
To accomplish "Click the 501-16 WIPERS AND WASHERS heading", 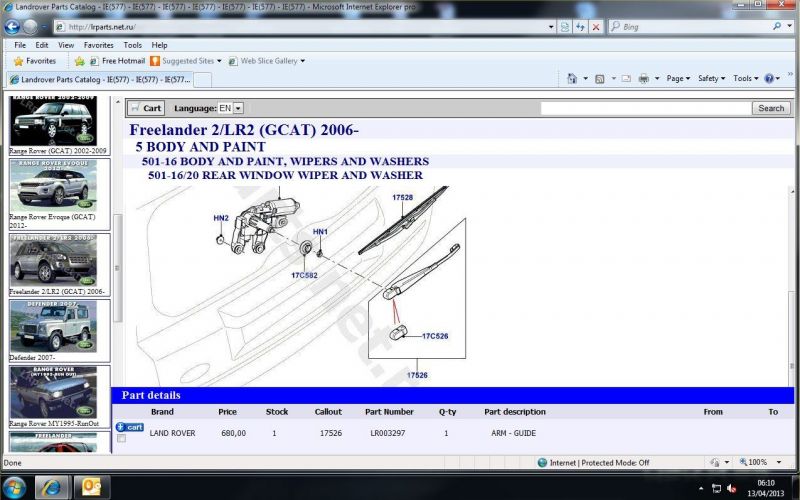I will 285,161.
